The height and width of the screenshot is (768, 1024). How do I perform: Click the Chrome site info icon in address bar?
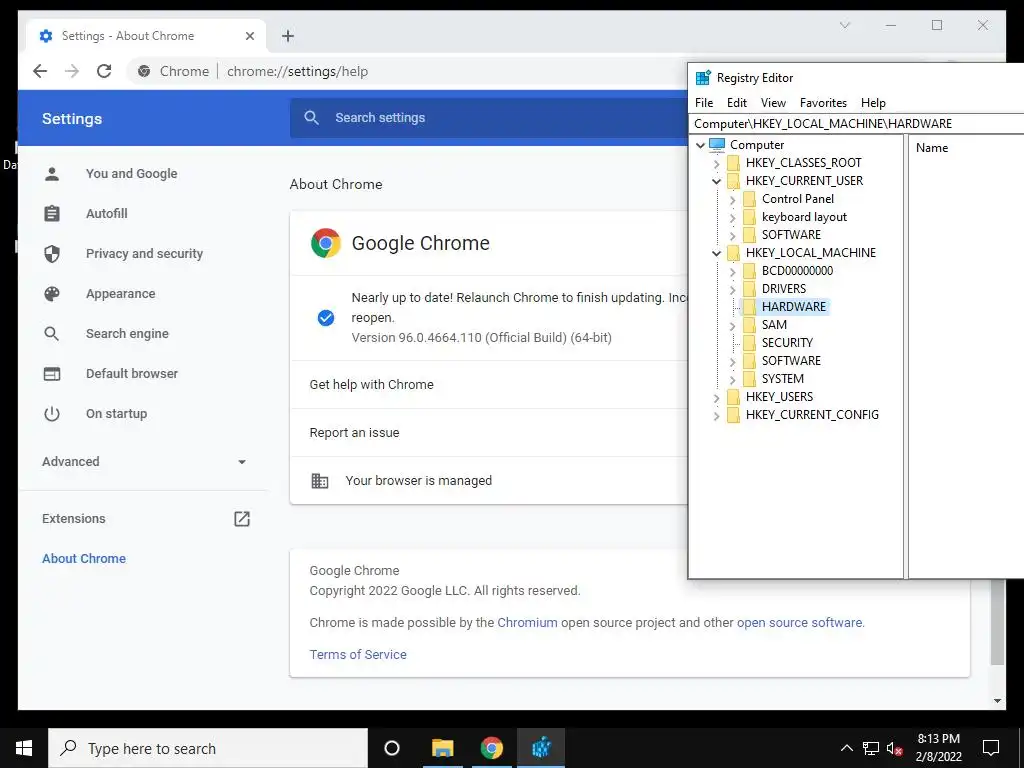click(x=144, y=71)
